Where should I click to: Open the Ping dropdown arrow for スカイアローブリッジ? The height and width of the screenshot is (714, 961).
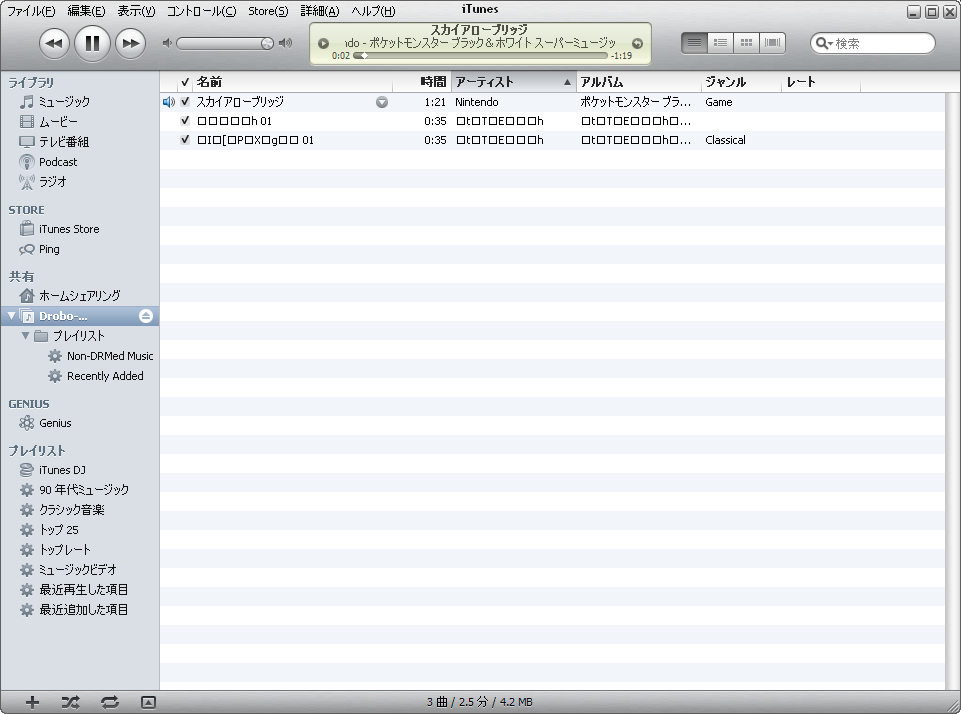pyautogui.click(x=382, y=102)
